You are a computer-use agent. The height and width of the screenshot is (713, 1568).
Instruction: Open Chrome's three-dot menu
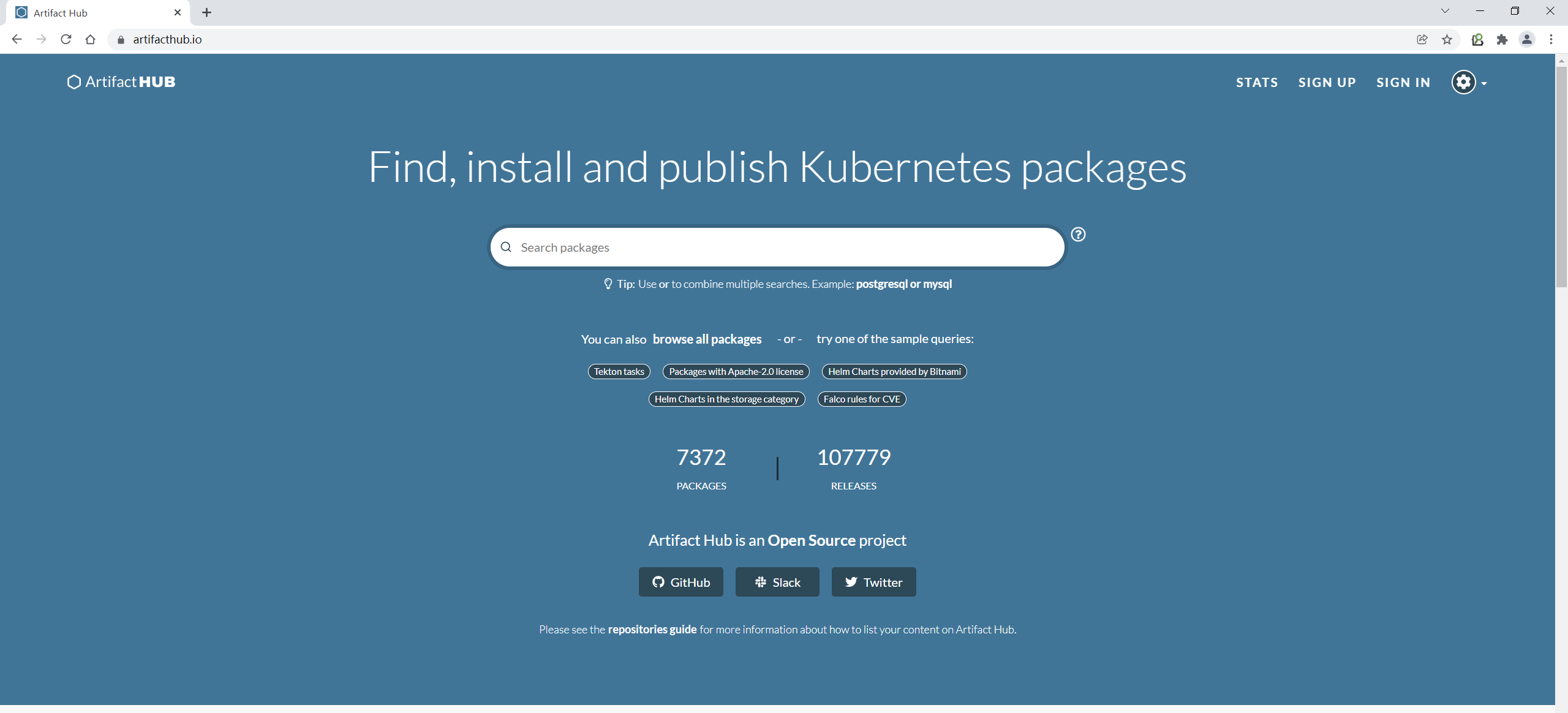pyautogui.click(x=1551, y=40)
